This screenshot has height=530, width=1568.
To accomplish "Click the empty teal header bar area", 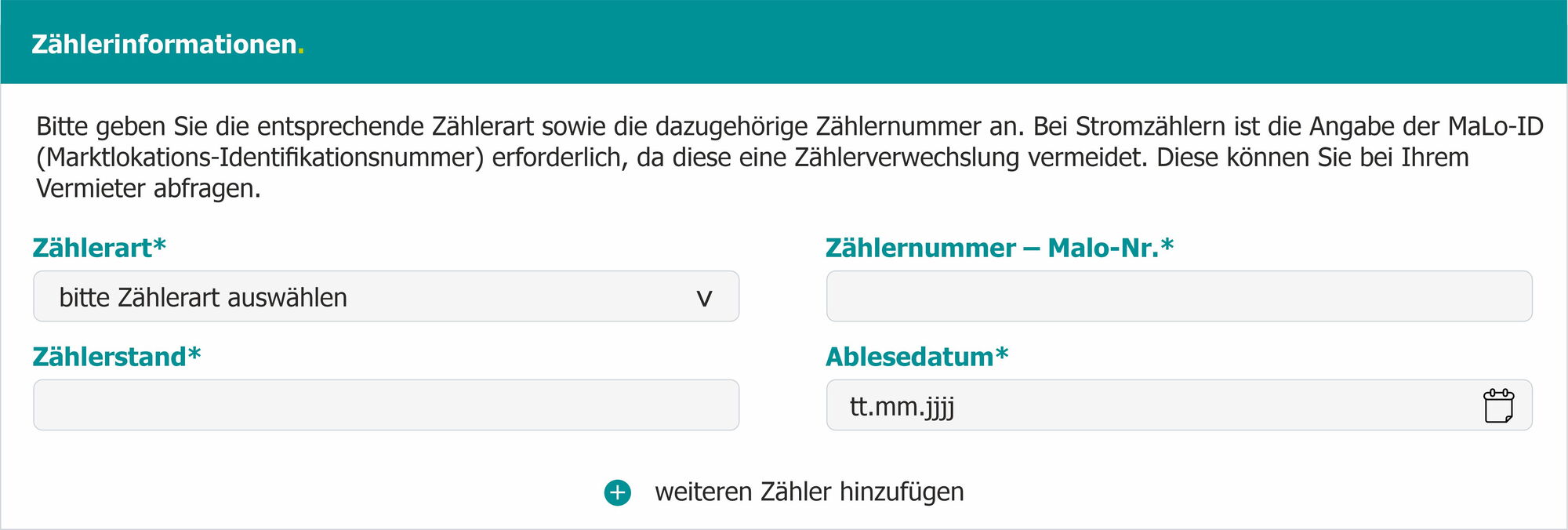I will point(941,42).
